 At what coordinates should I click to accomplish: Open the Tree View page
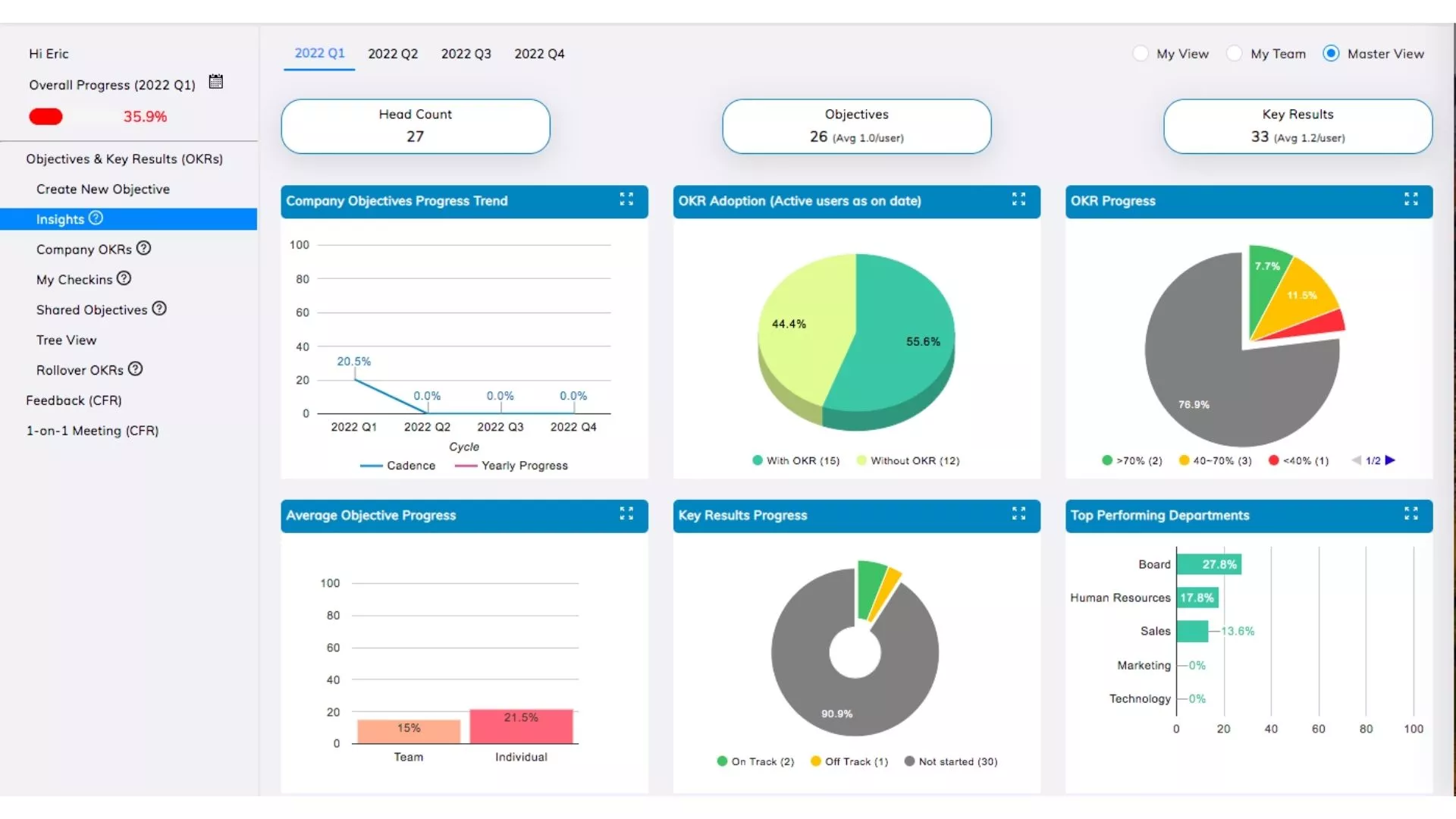point(67,340)
